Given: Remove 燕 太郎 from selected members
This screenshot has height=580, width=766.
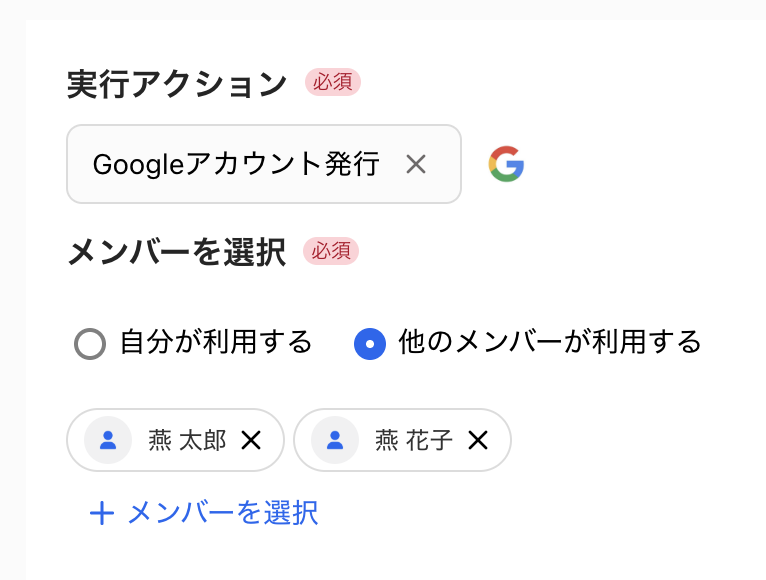Looking at the screenshot, I should [x=251, y=440].
